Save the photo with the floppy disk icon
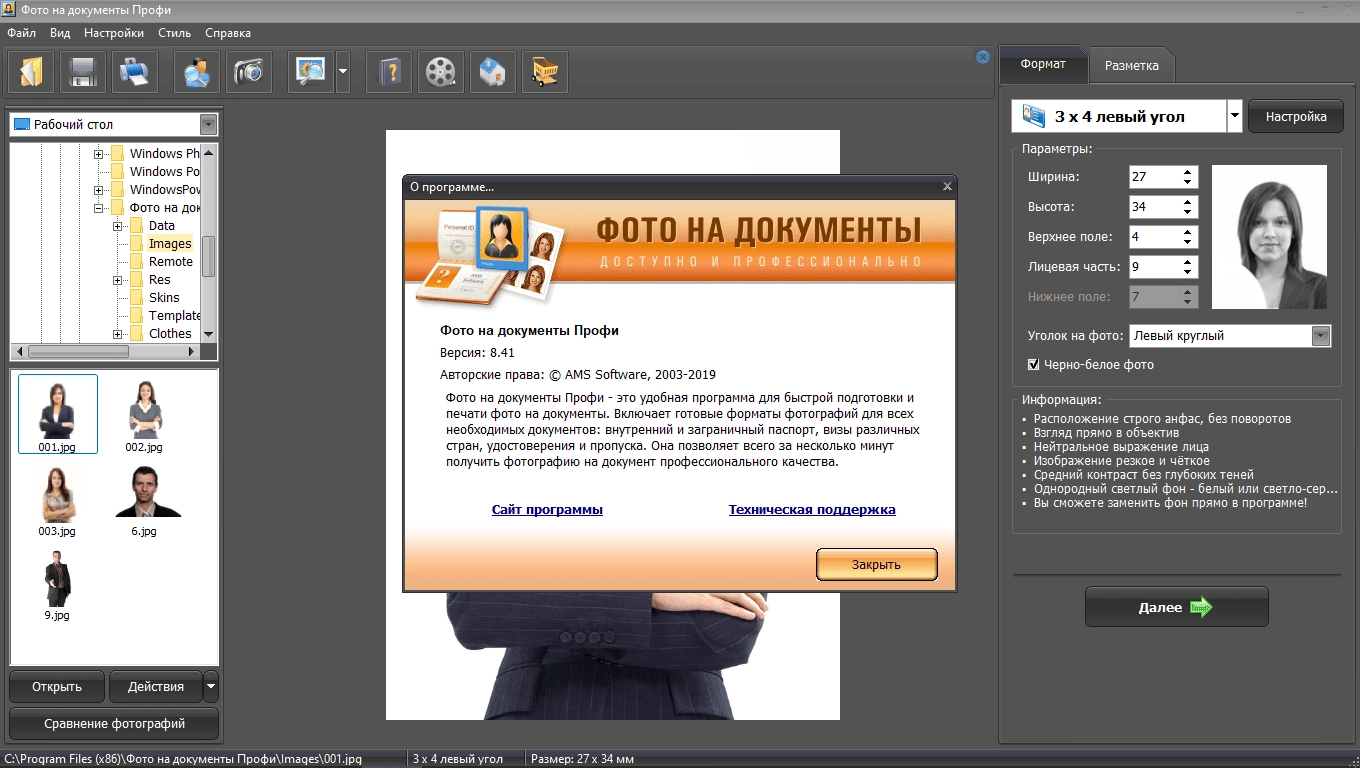 (x=83, y=71)
